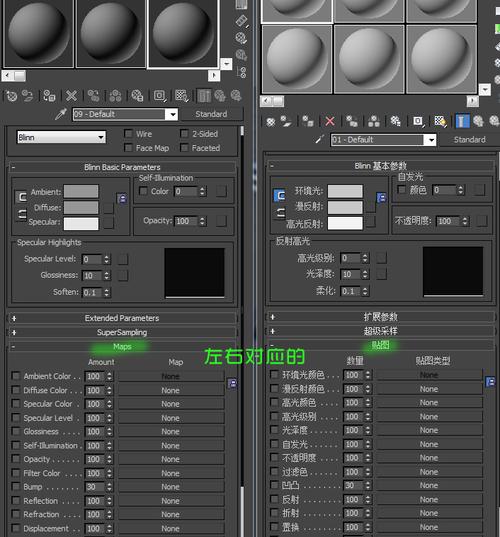Click Show Map in Viewport in English toolbar
The height and width of the screenshot is (537, 500).
(182, 96)
